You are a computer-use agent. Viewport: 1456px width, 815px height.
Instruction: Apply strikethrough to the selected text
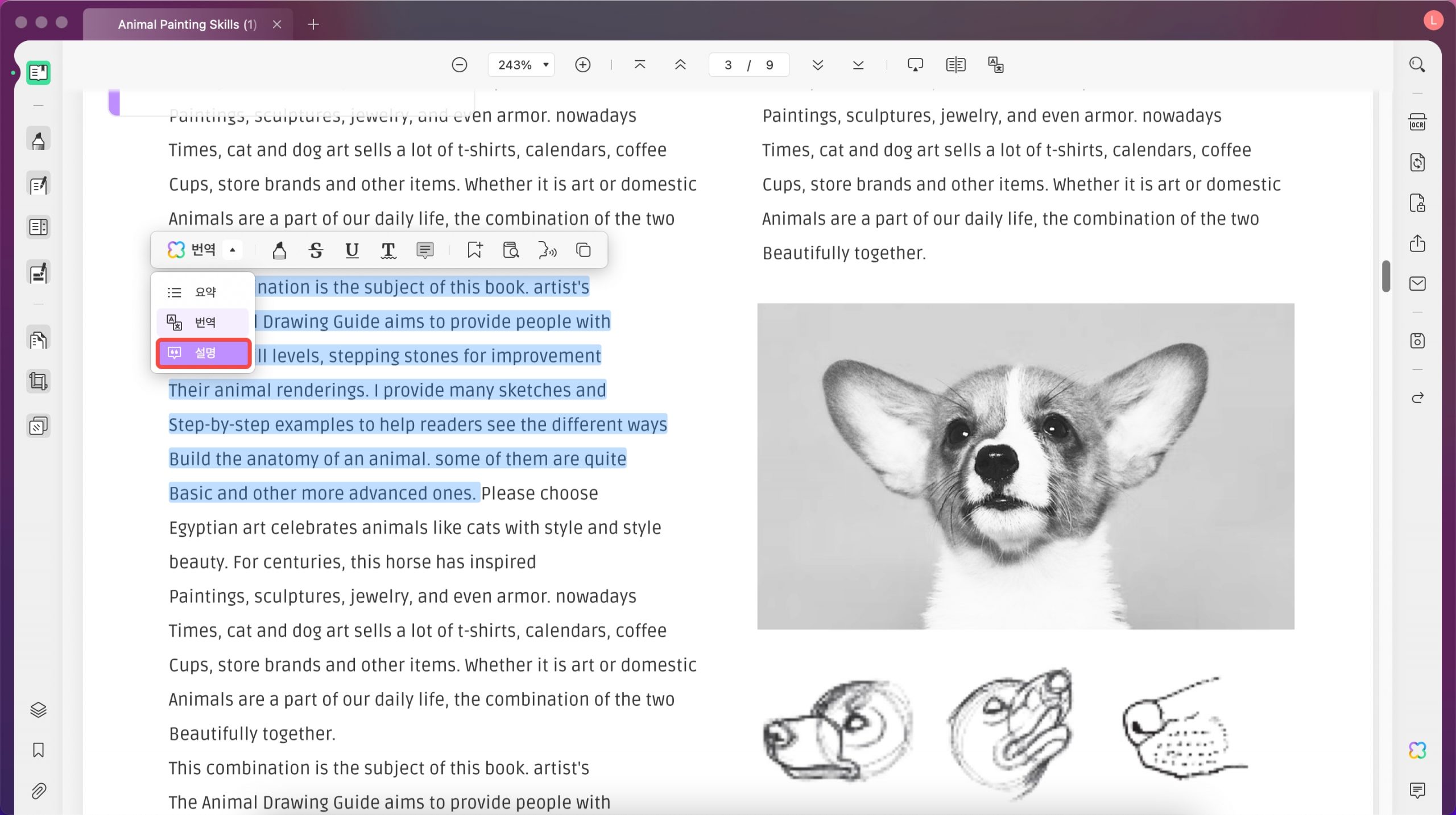coord(316,250)
